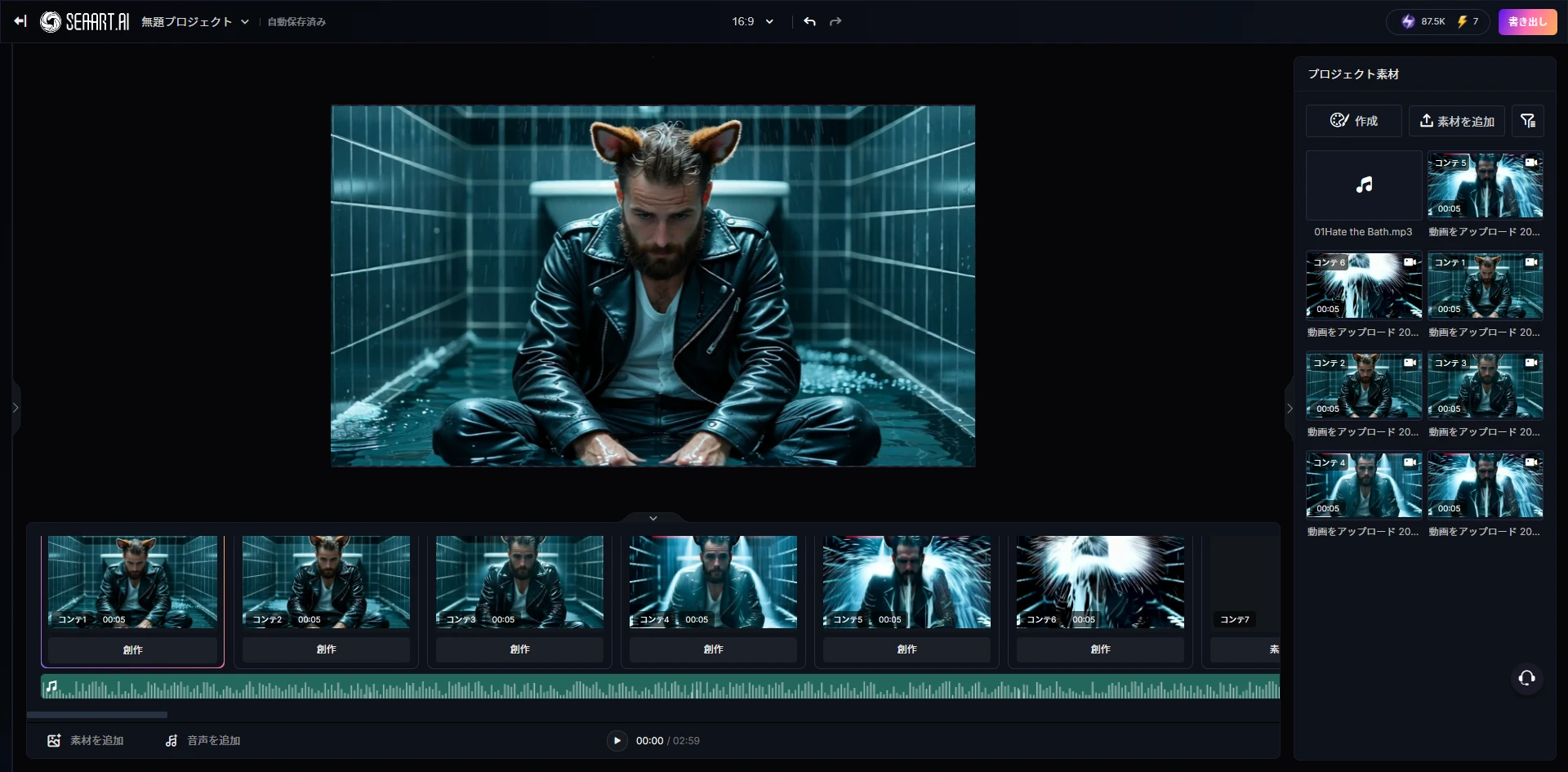Click the music note on audio track

click(x=52, y=686)
